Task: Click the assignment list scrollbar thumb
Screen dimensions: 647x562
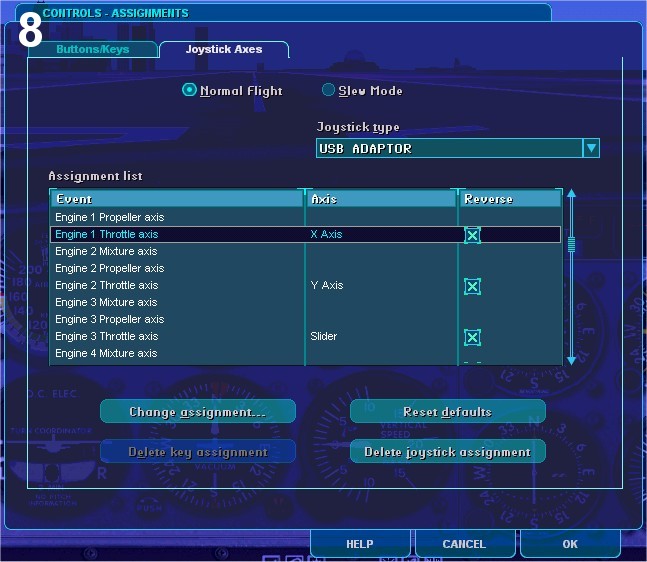Action: (571, 244)
